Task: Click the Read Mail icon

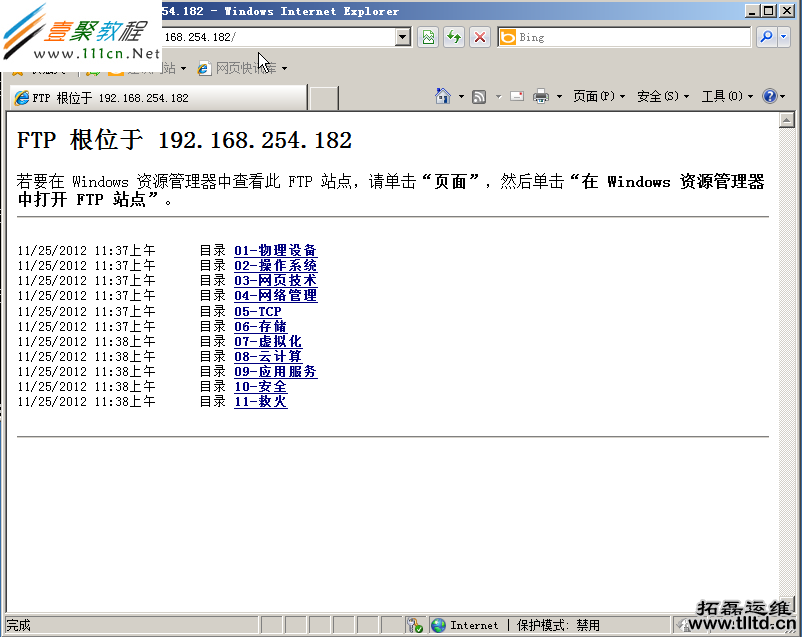Action: click(x=516, y=96)
